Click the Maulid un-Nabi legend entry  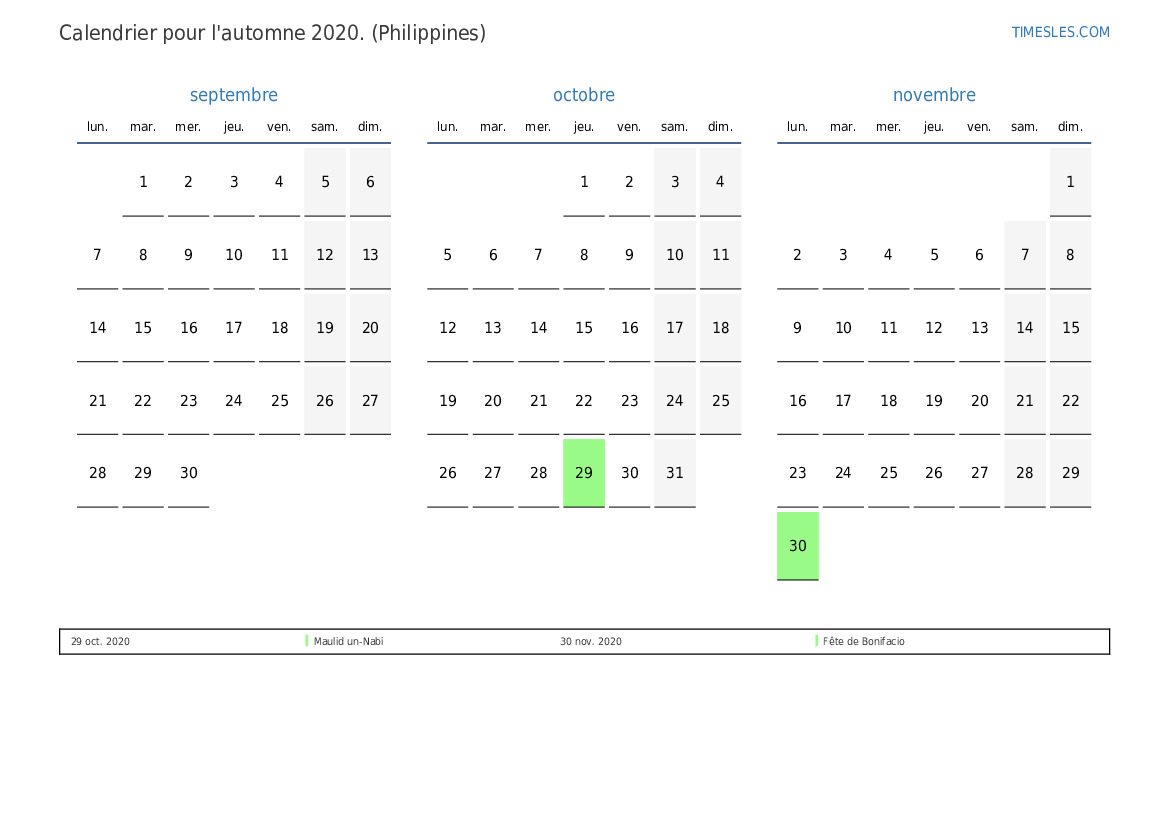(x=348, y=641)
